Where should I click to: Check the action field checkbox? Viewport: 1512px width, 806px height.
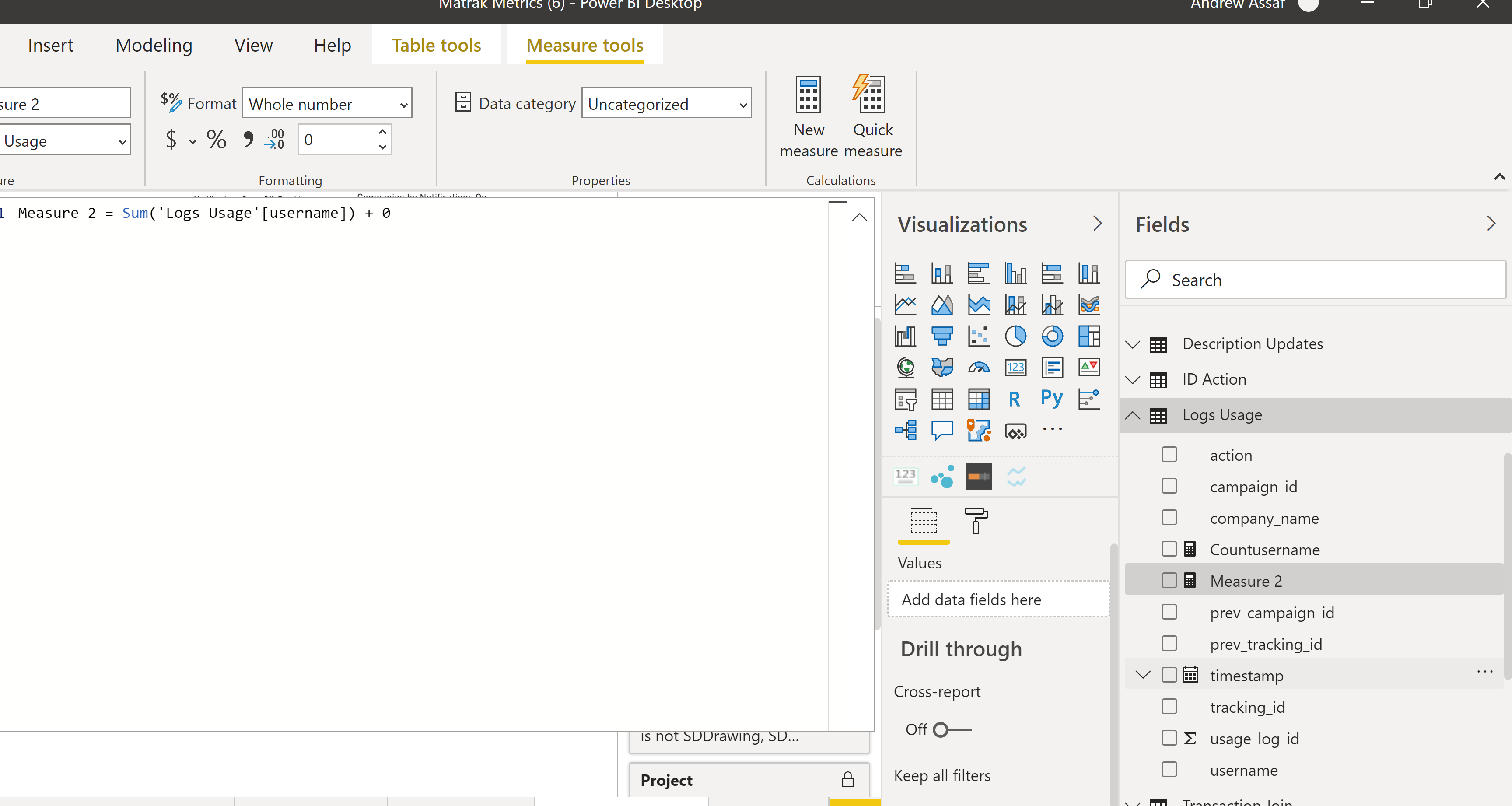coord(1169,454)
